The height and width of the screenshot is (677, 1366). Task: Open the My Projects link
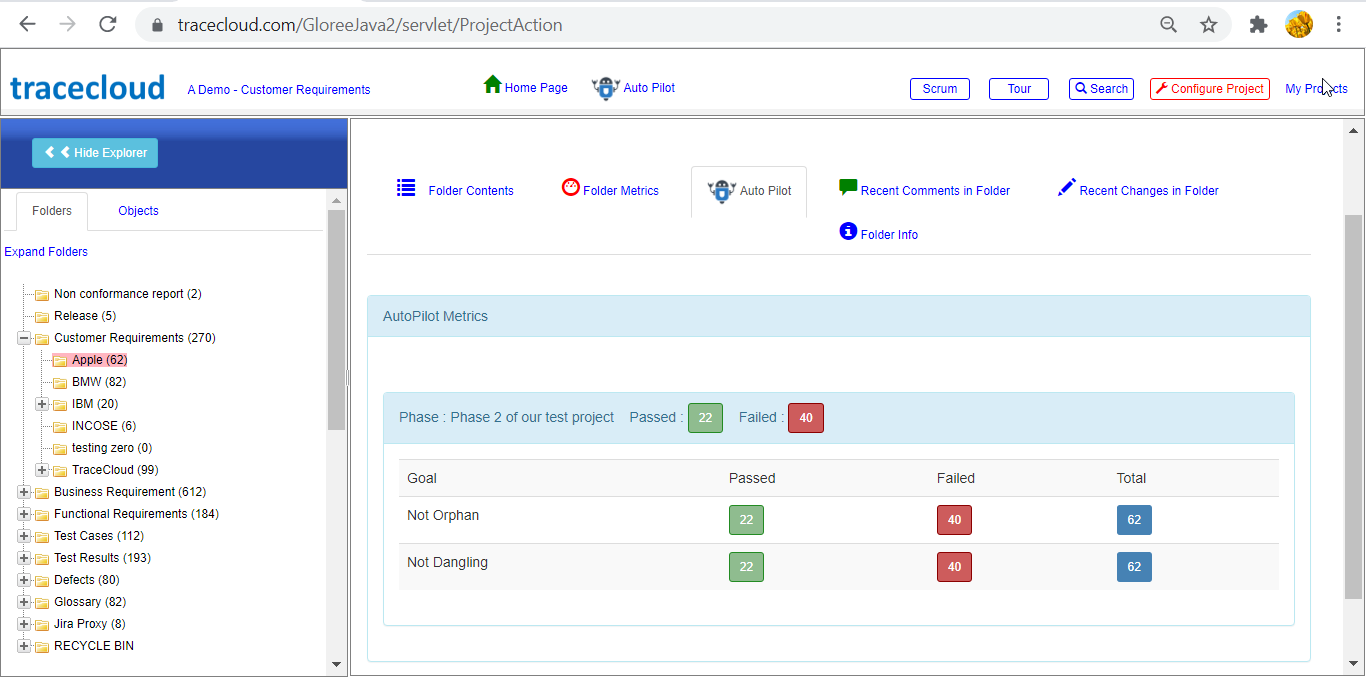click(1316, 89)
